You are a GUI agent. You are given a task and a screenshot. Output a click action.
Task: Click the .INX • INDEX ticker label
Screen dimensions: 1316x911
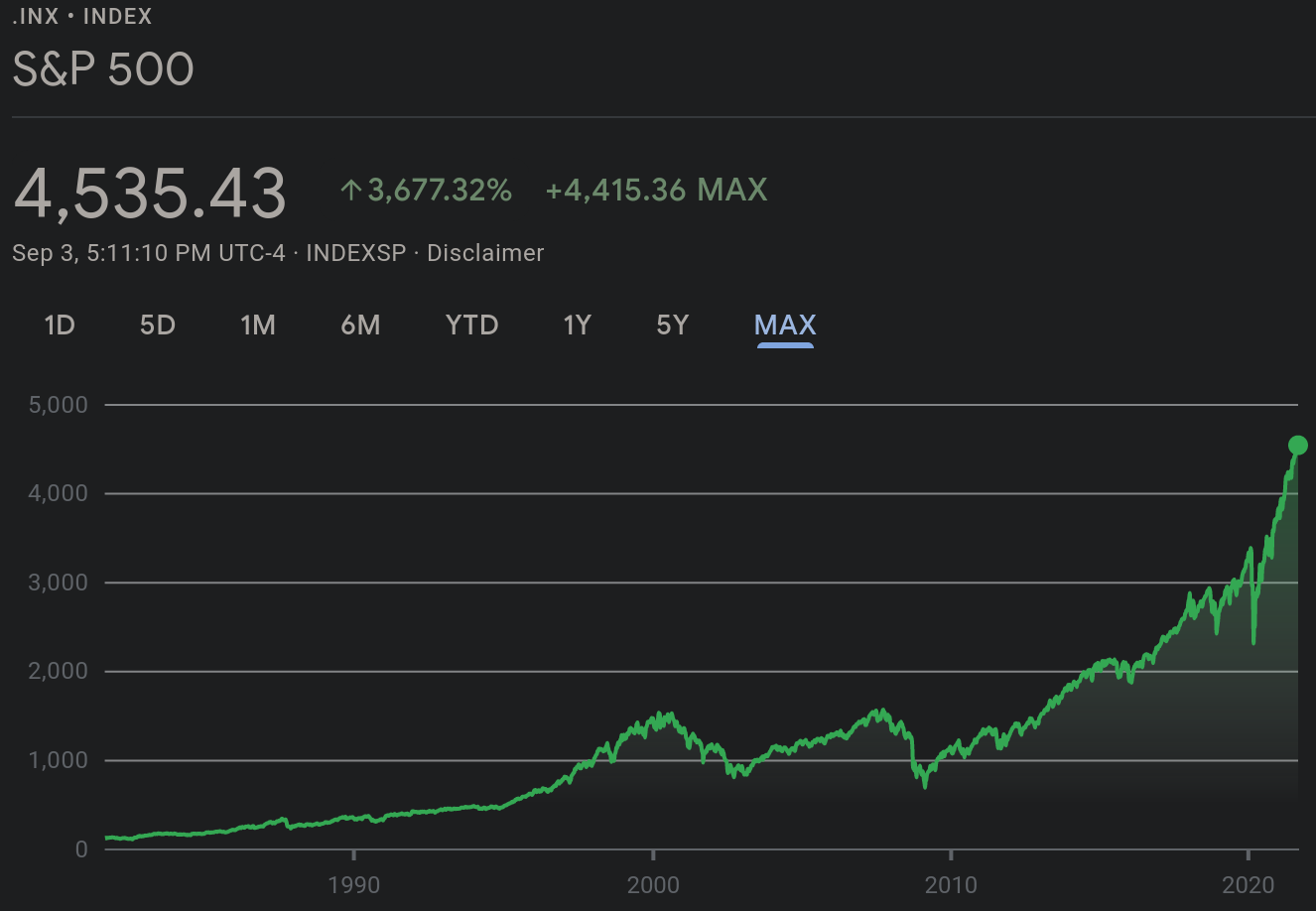coord(82,17)
